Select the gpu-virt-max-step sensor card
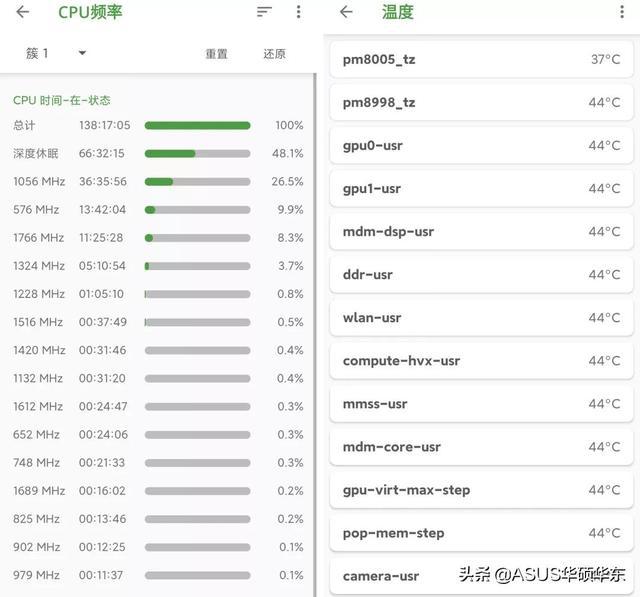The height and width of the screenshot is (597, 640). (x=481, y=489)
